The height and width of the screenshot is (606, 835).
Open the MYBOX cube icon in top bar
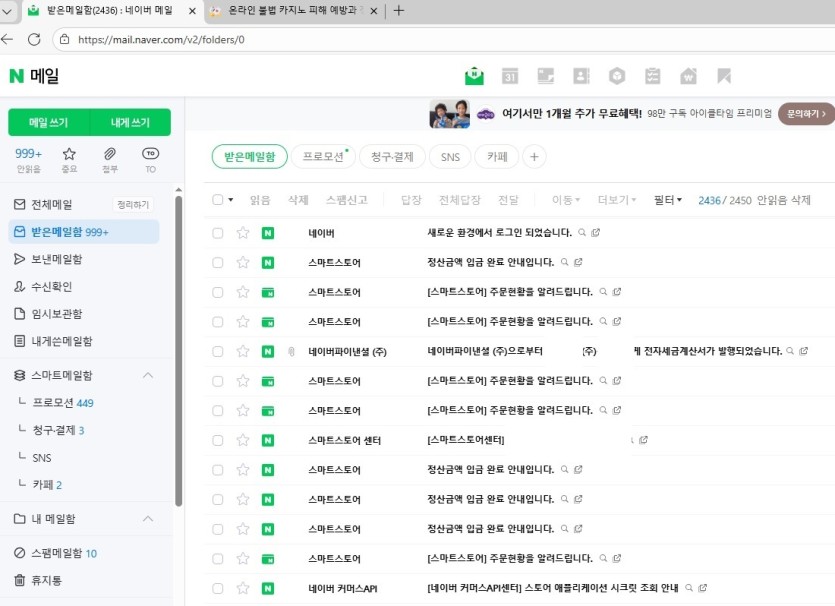(617, 76)
